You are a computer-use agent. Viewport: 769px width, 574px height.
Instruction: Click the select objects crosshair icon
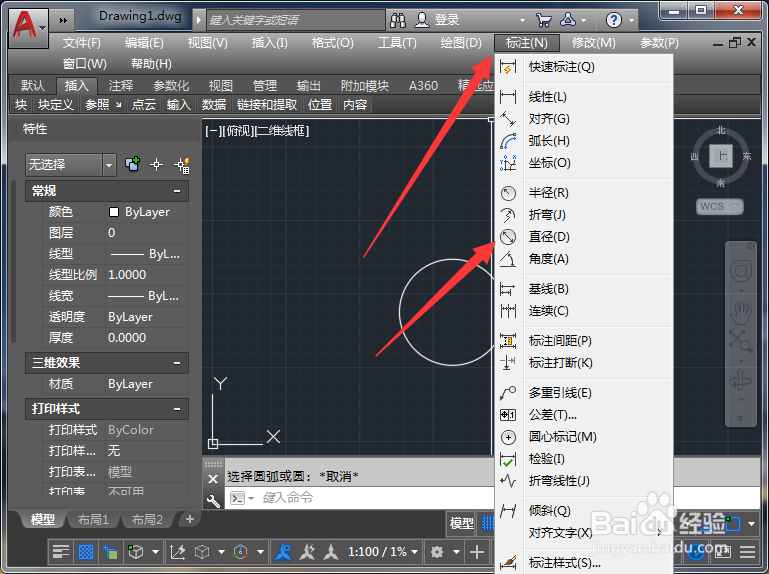(156, 165)
